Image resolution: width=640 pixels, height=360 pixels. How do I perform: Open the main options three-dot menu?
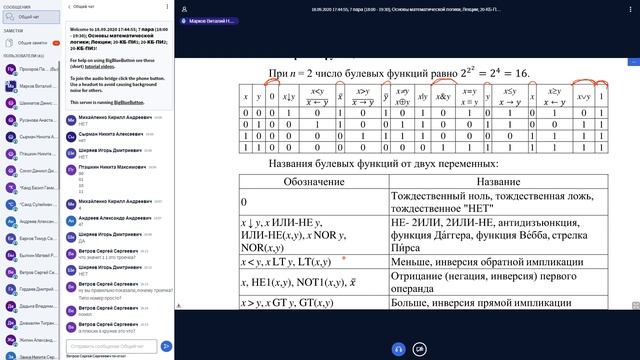pos(630,9)
